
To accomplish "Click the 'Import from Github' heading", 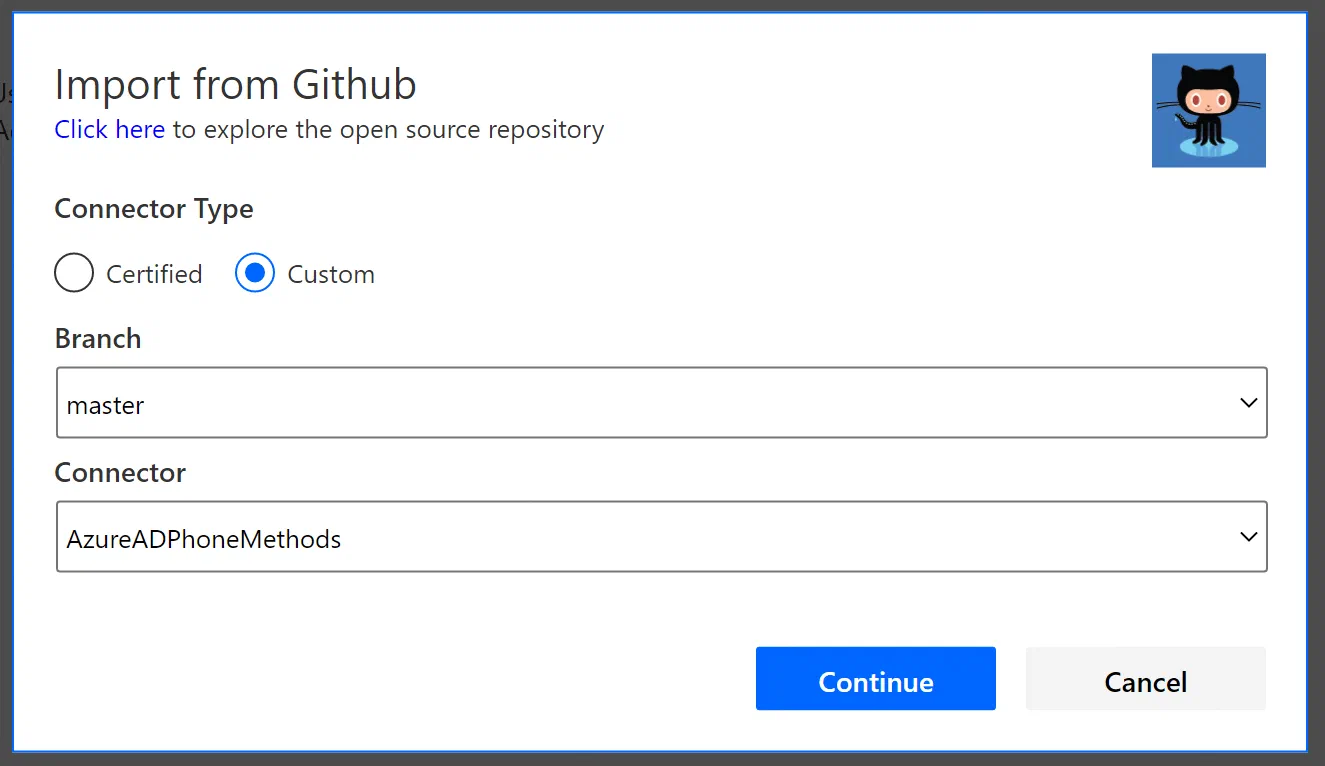I will tap(235, 85).
